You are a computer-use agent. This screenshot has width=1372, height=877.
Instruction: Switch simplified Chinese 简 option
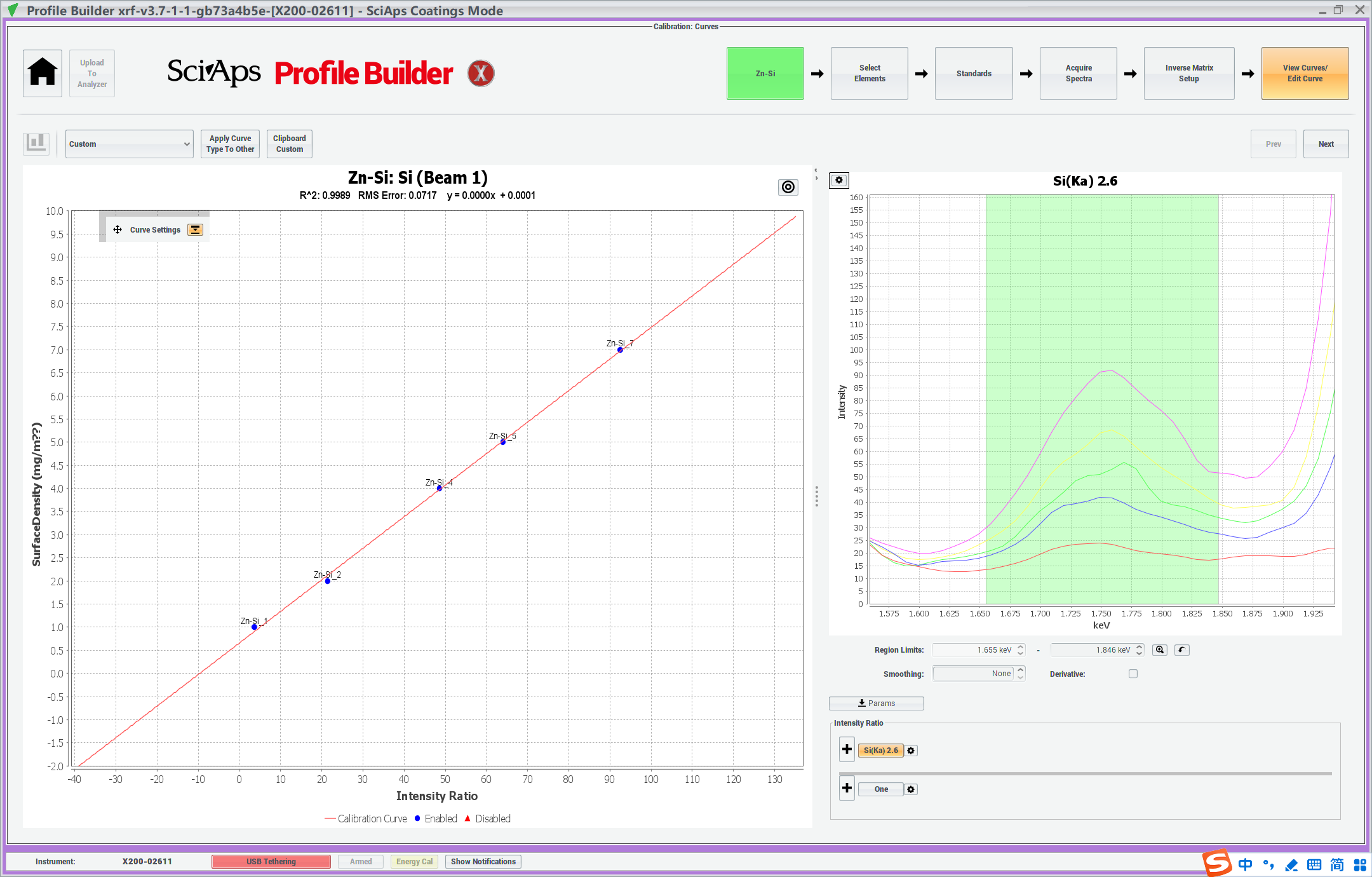coord(1337,864)
